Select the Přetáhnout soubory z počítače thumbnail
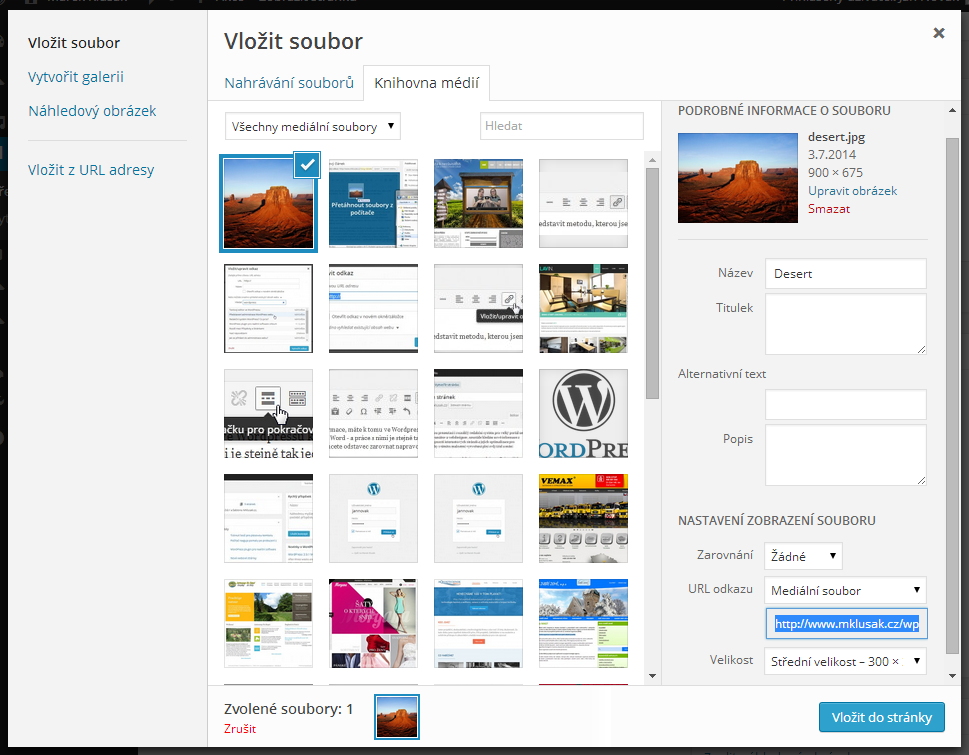This screenshot has height=755, width=969. [373, 203]
